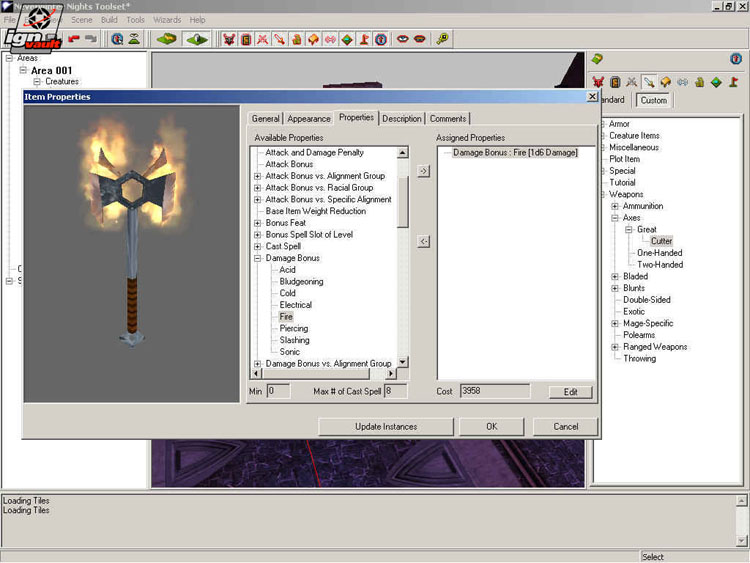
Task: Collapse the Damage Bonus tree node
Action: (x=257, y=258)
